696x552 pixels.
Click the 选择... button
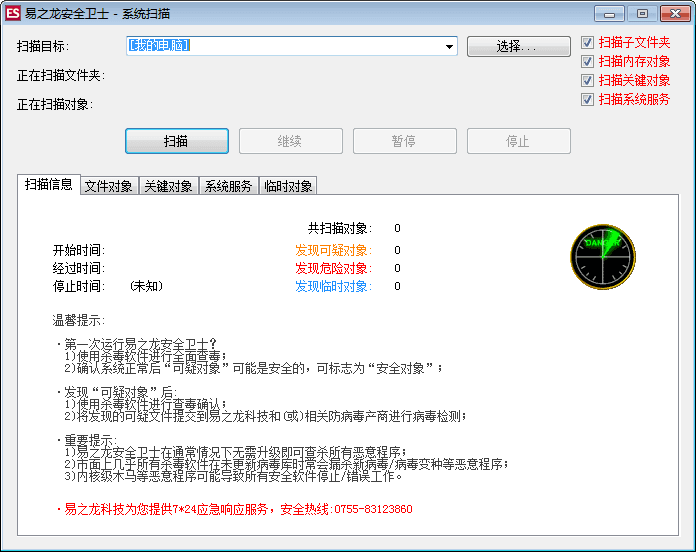(518, 46)
